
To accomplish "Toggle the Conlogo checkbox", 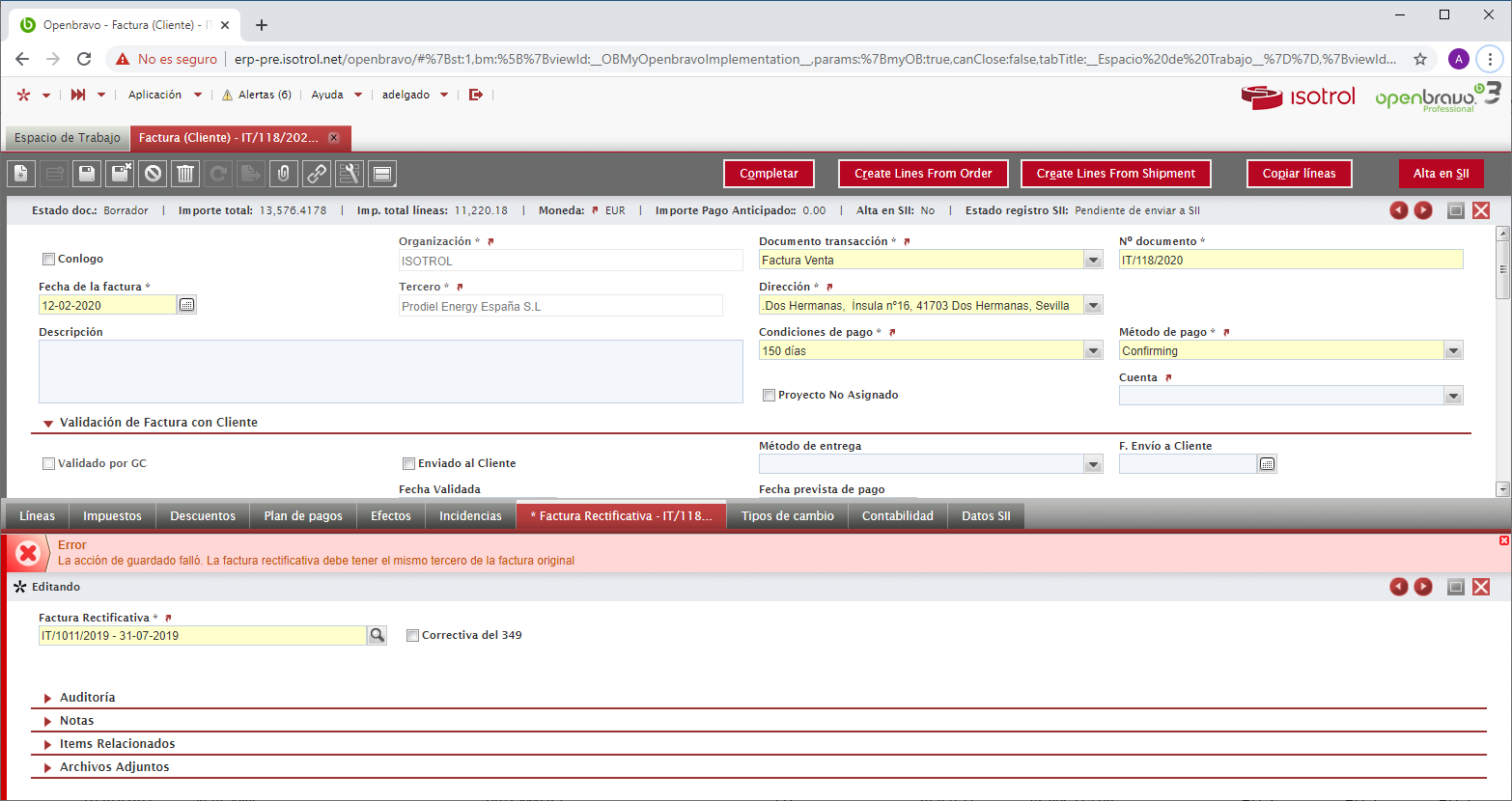I will click(x=48, y=259).
